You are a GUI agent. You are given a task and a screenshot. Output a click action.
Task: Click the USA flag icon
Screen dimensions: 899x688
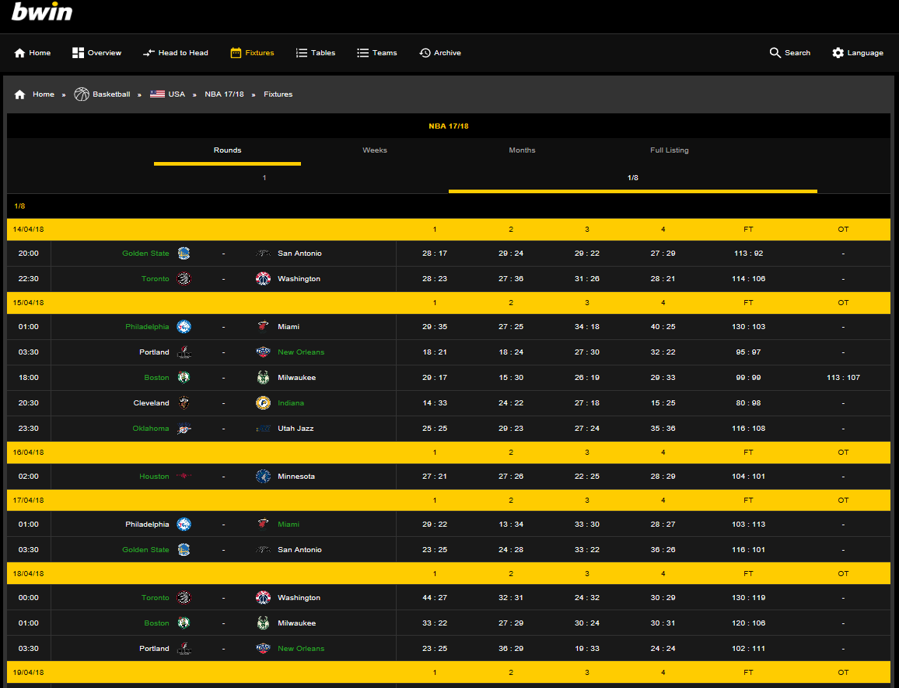[x=157, y=94]
